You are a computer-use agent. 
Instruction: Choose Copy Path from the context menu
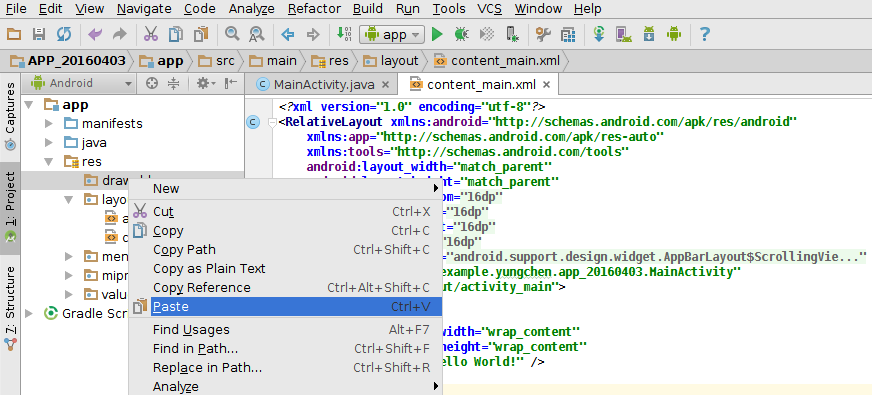285,250
